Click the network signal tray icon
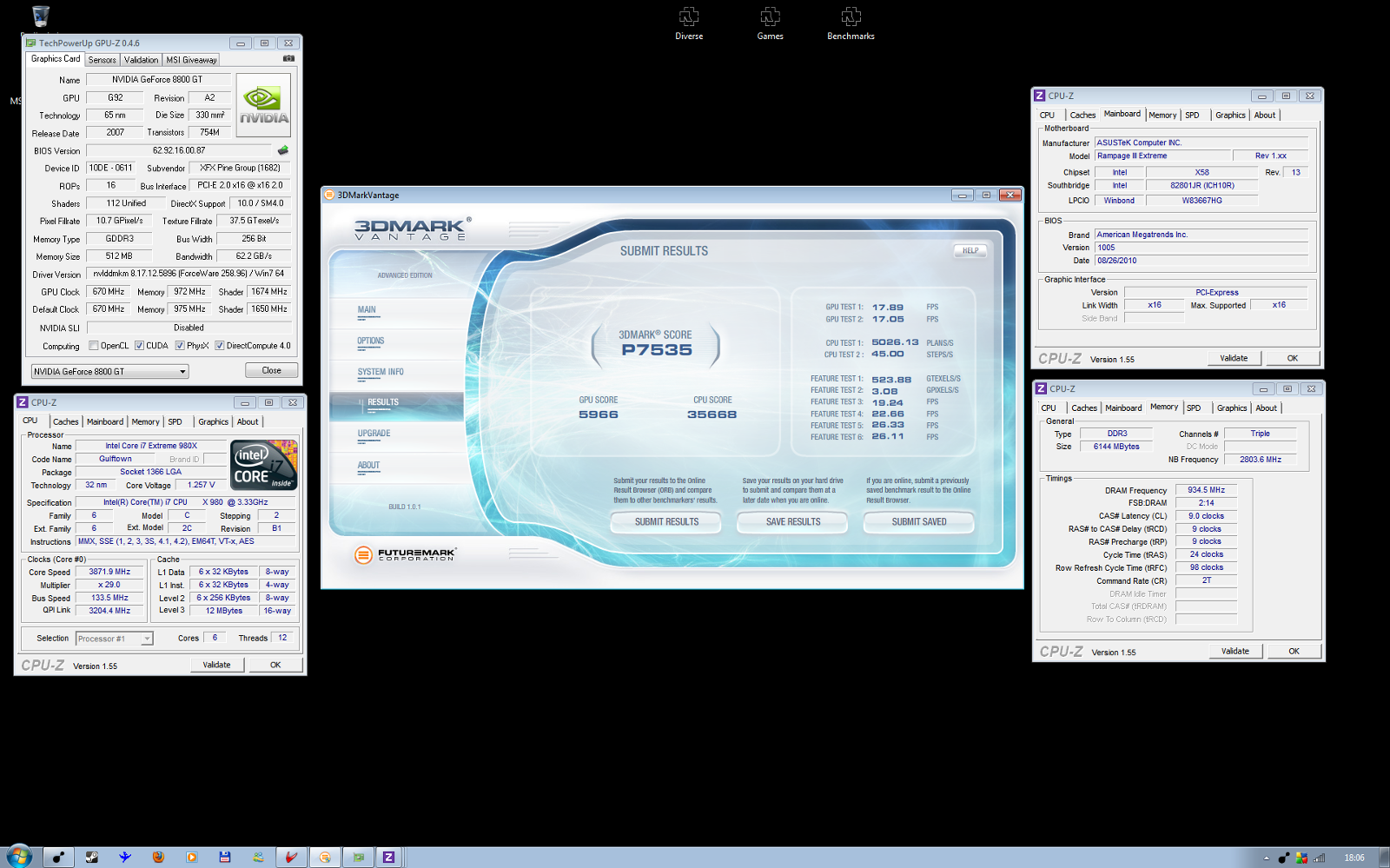Screen dimensions: 1390x868 [x=1320, y=858]
